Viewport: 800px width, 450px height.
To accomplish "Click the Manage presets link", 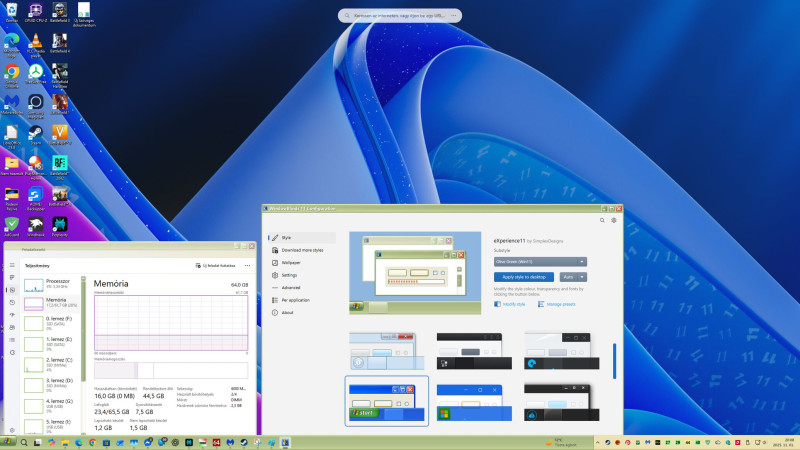I will coord(556,304).
